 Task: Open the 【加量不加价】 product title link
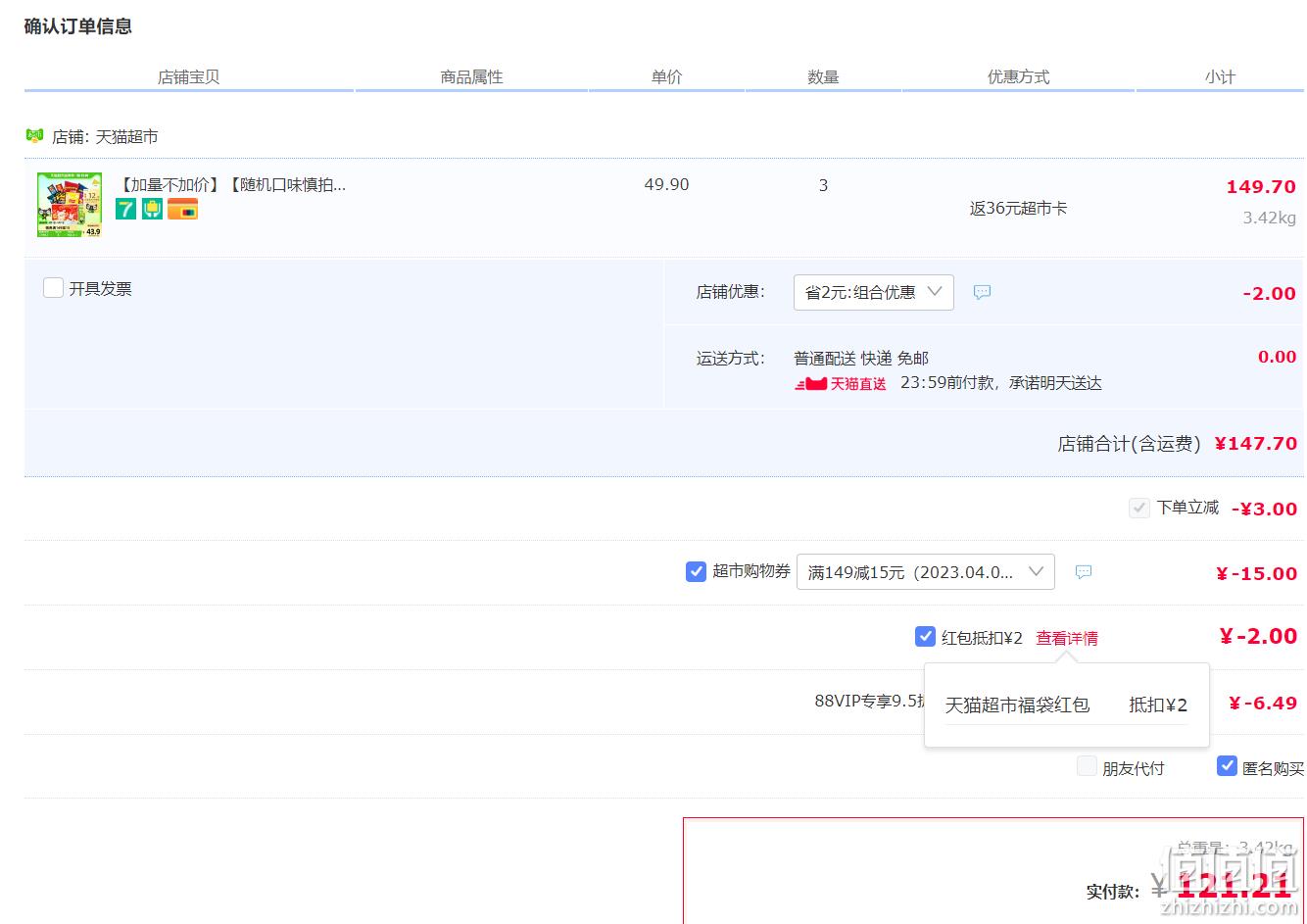point(231,184)
